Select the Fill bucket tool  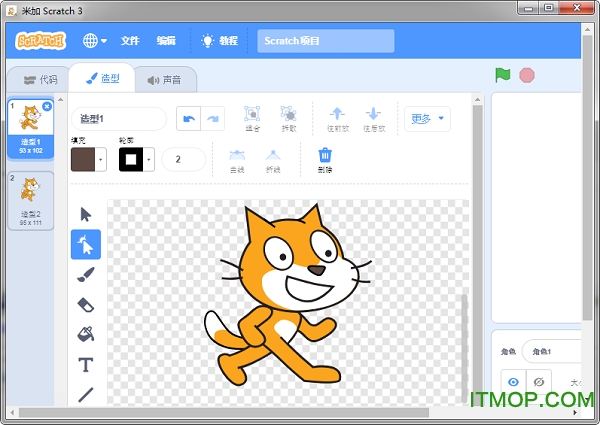[86, 335]
